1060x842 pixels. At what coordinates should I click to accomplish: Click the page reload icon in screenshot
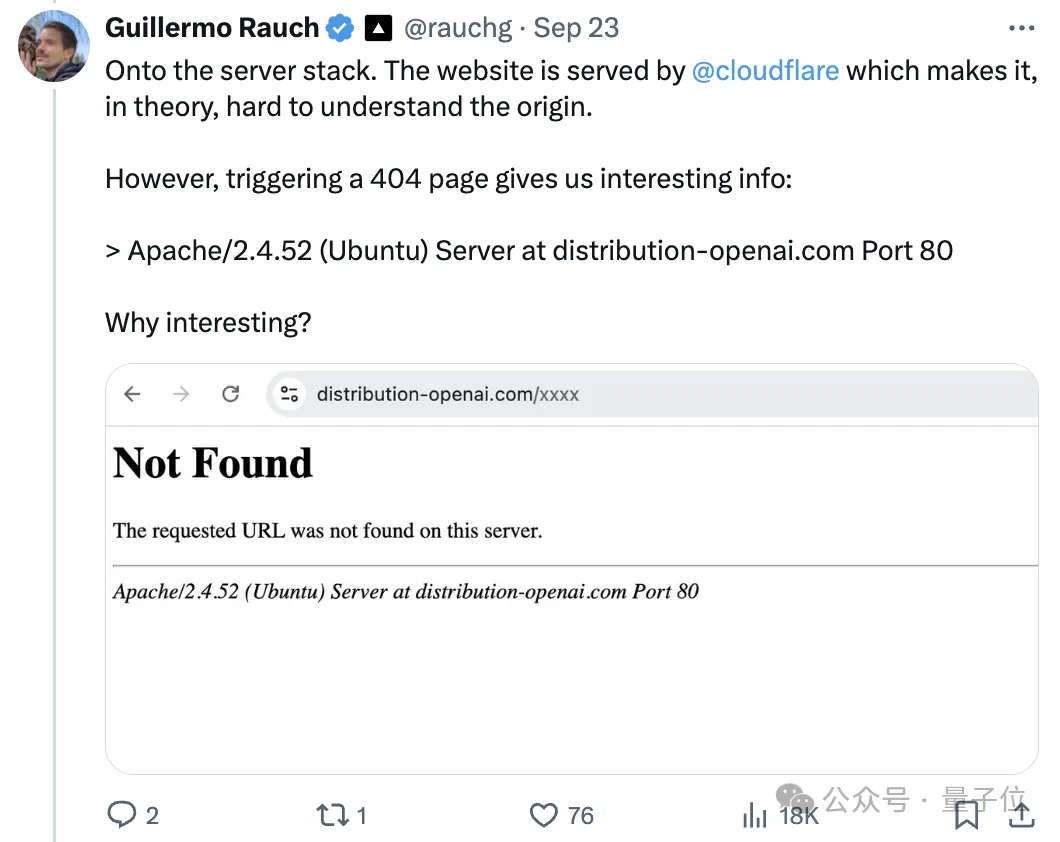click(x=231, y=394)
